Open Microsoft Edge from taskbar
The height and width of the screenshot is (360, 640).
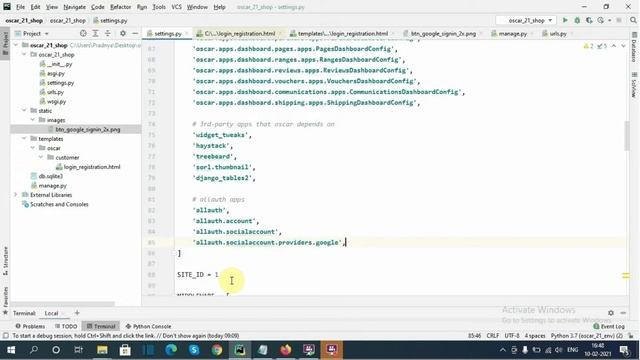pos(171,350)
